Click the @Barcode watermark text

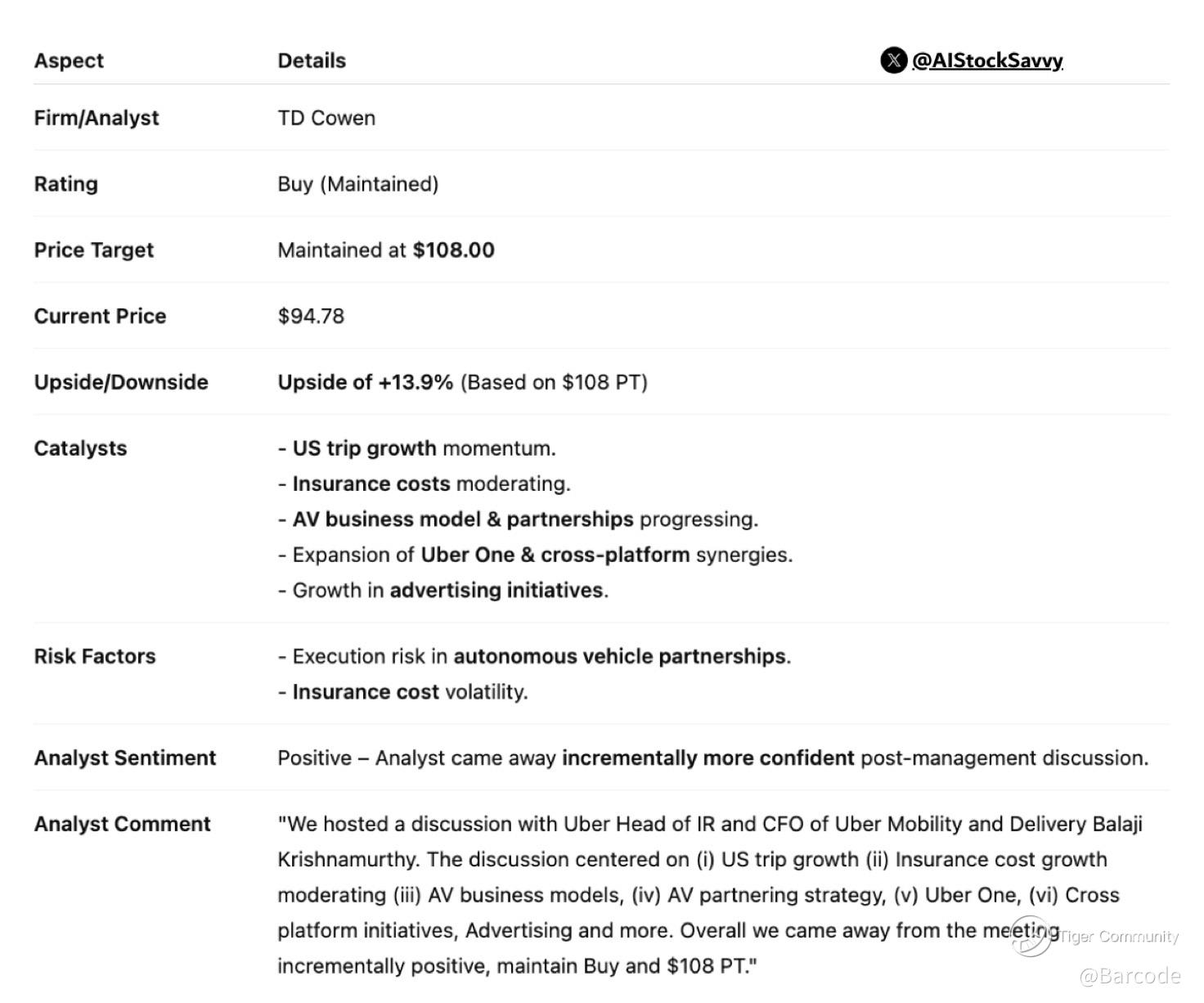(1130, 976)
